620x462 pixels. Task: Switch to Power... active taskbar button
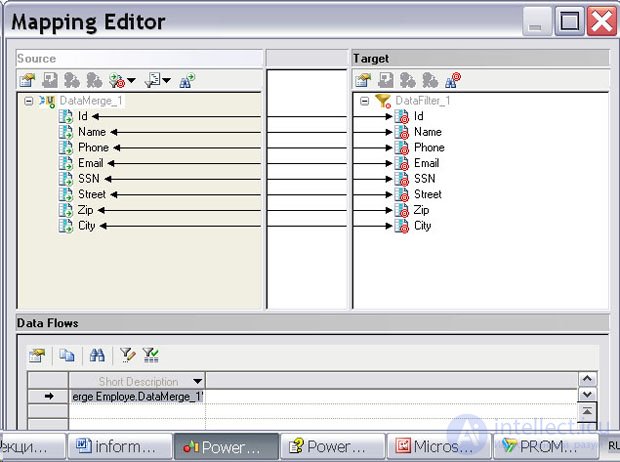pyautogui.click(x=227, y=447)
